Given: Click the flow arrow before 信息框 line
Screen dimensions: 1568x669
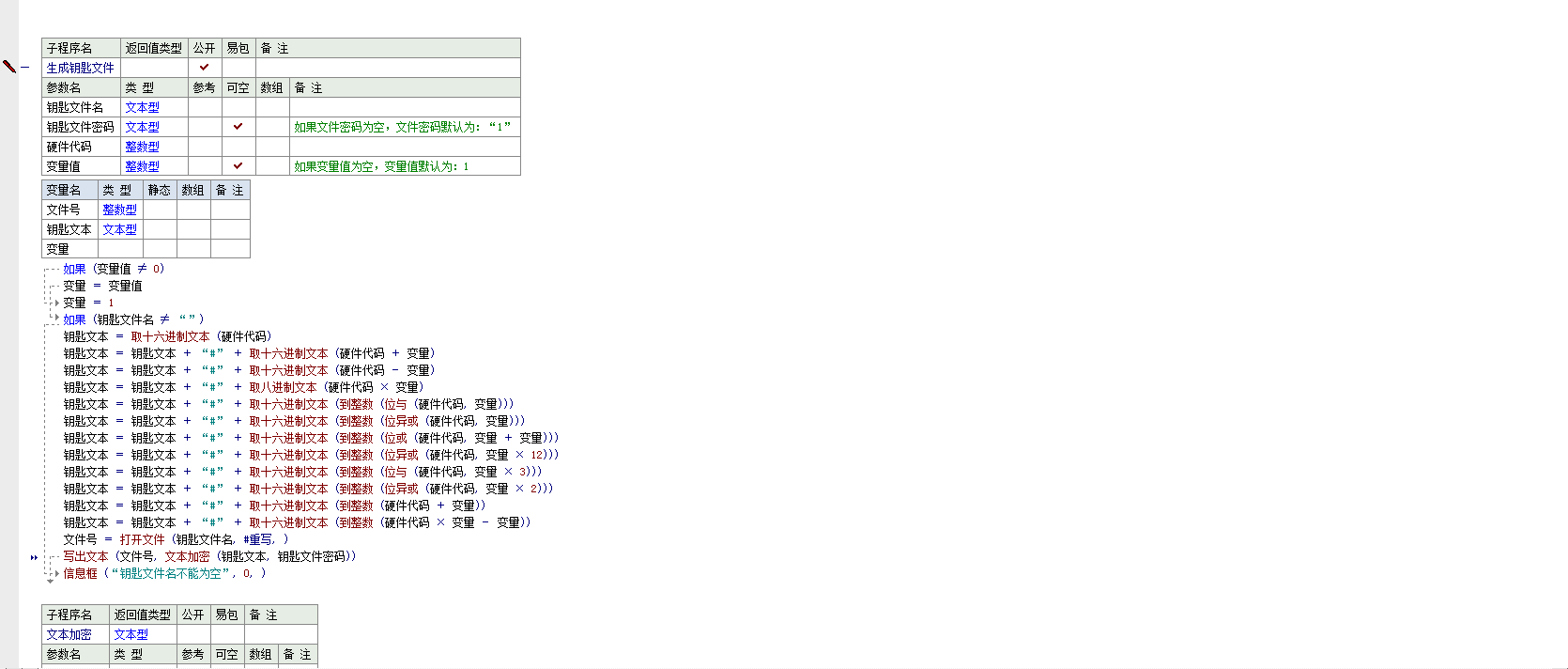Looking at the screenshot, I should (55, 573).
